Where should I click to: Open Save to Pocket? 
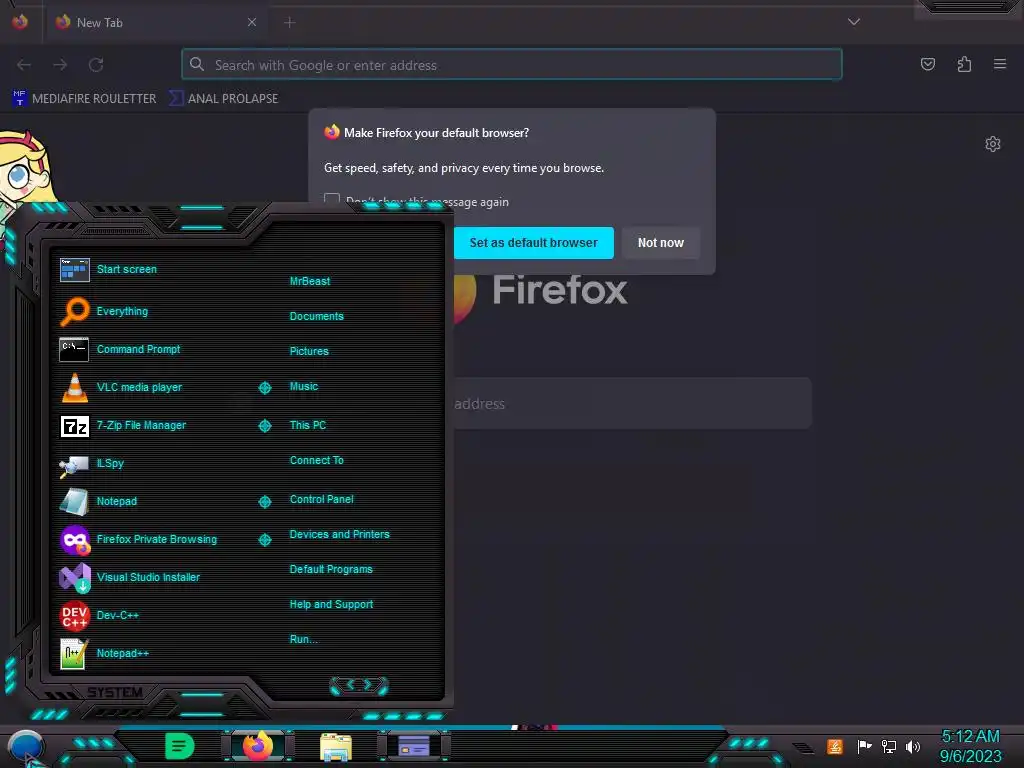(927, 64)
